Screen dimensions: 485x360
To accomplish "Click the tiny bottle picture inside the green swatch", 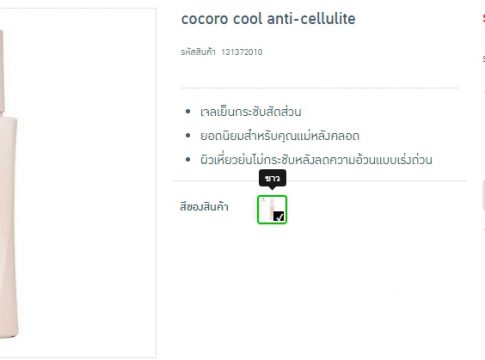I will pos(271,207).
